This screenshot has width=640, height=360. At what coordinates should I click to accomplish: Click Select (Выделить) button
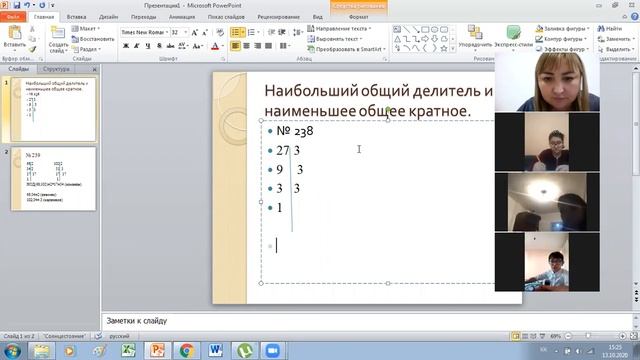615,49
